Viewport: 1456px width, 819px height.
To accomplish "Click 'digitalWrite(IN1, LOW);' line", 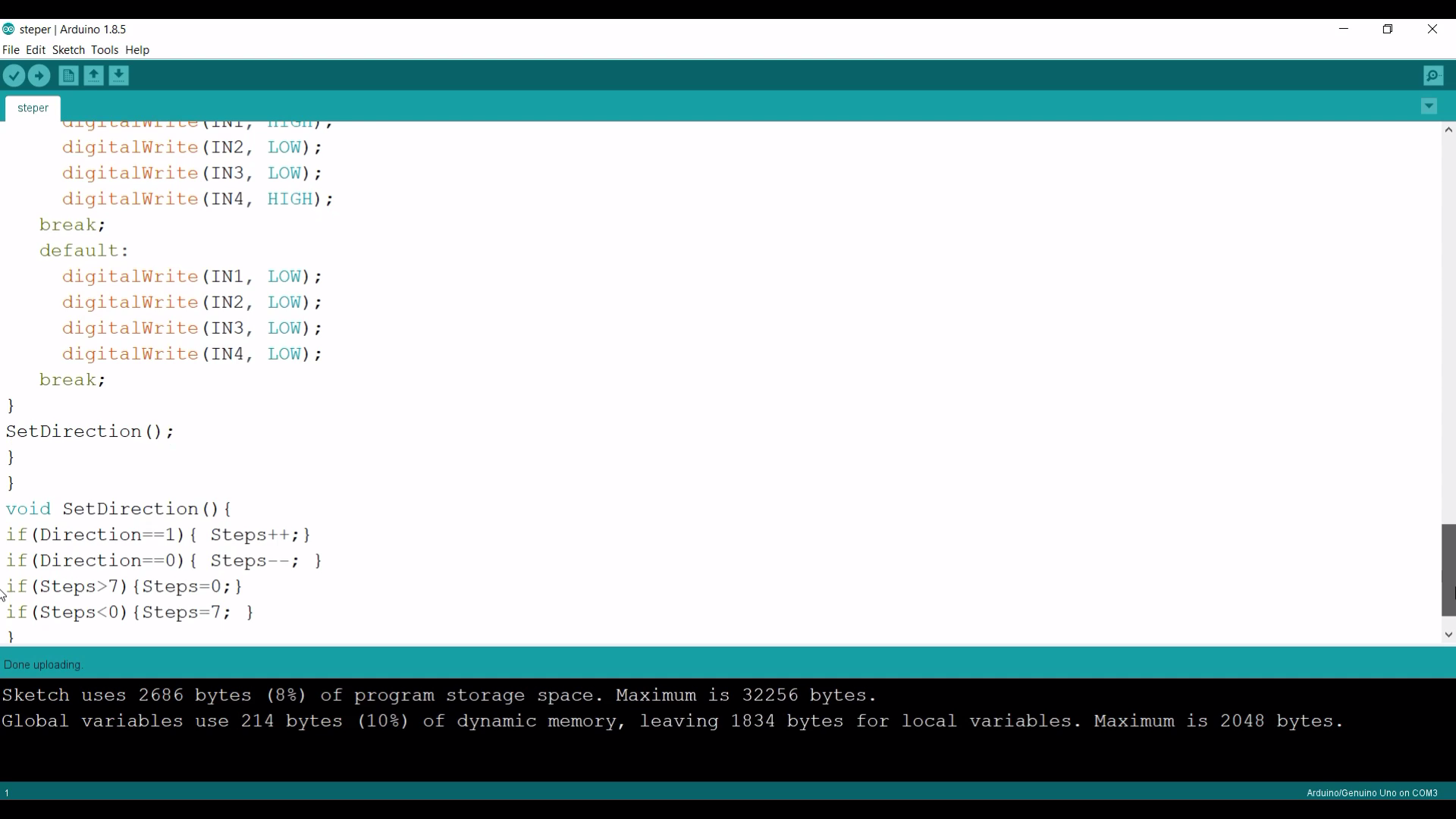I will pos(193,277).
